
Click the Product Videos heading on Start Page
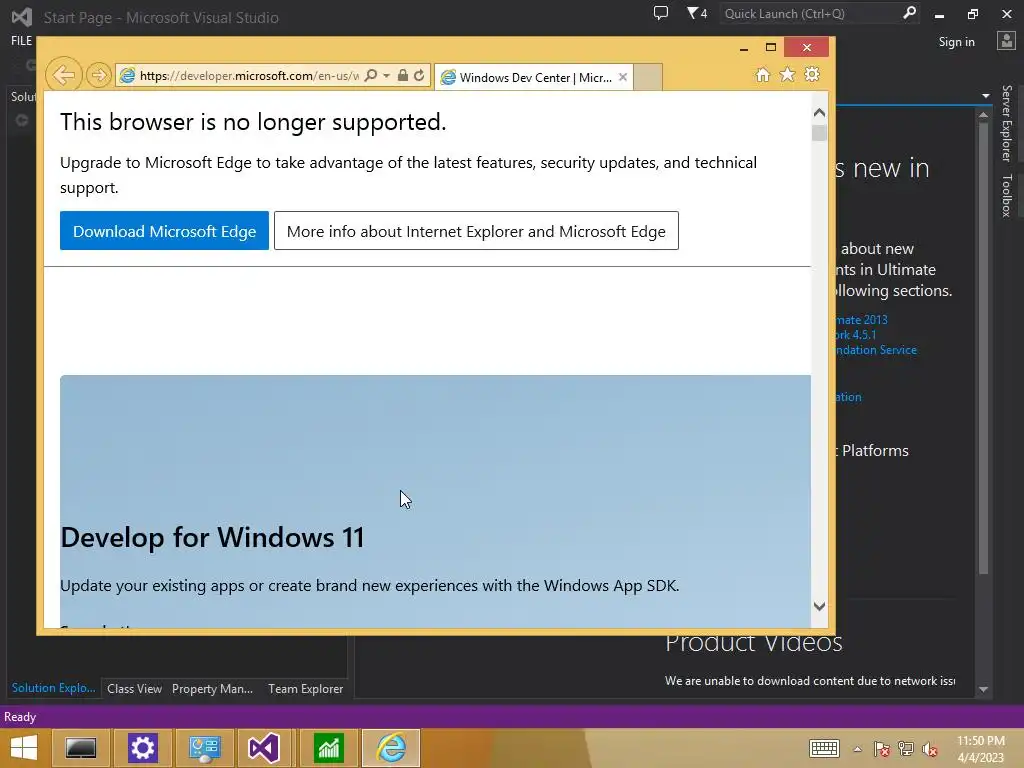754,643
